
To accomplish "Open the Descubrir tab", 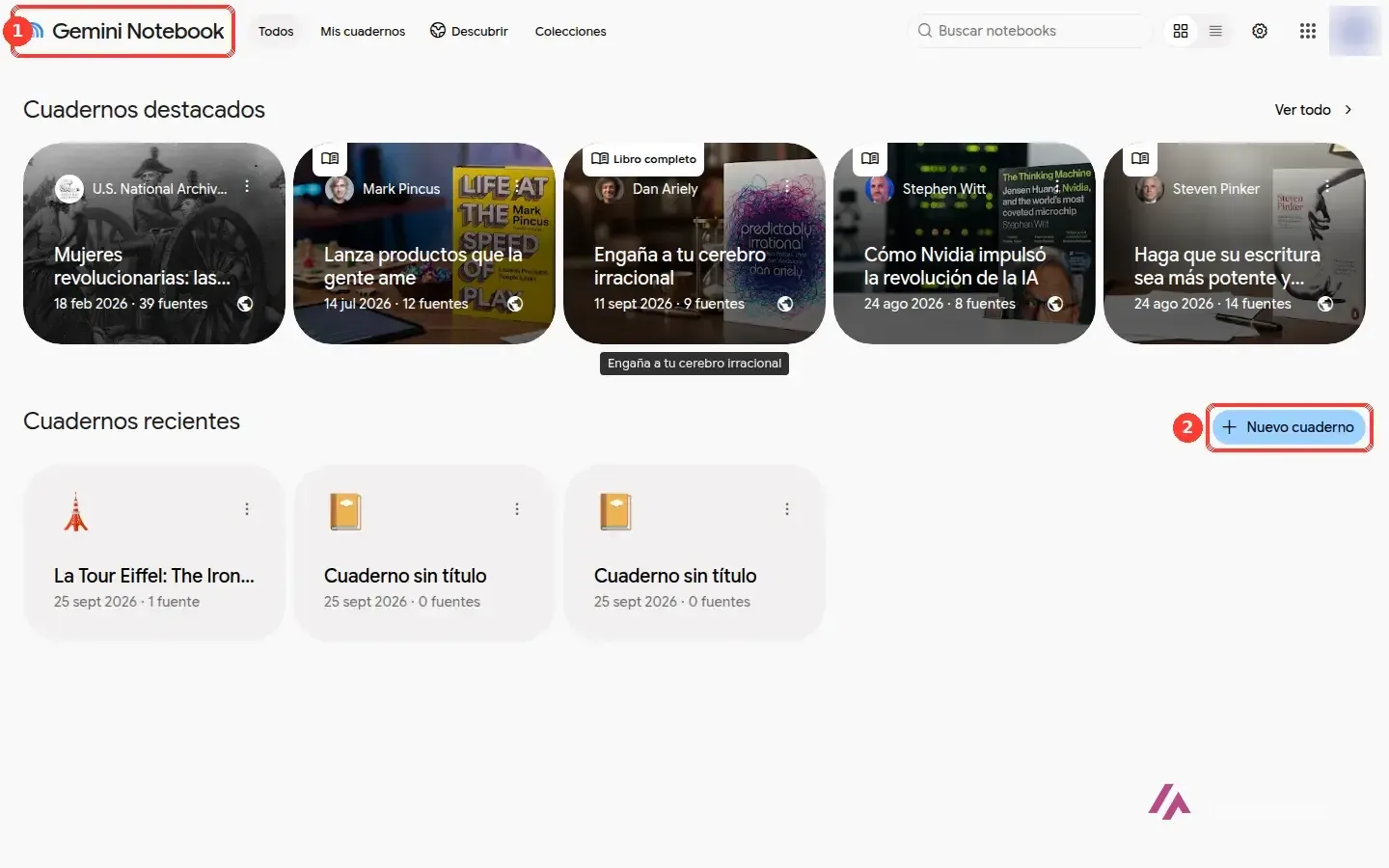I will click(469, 31).
